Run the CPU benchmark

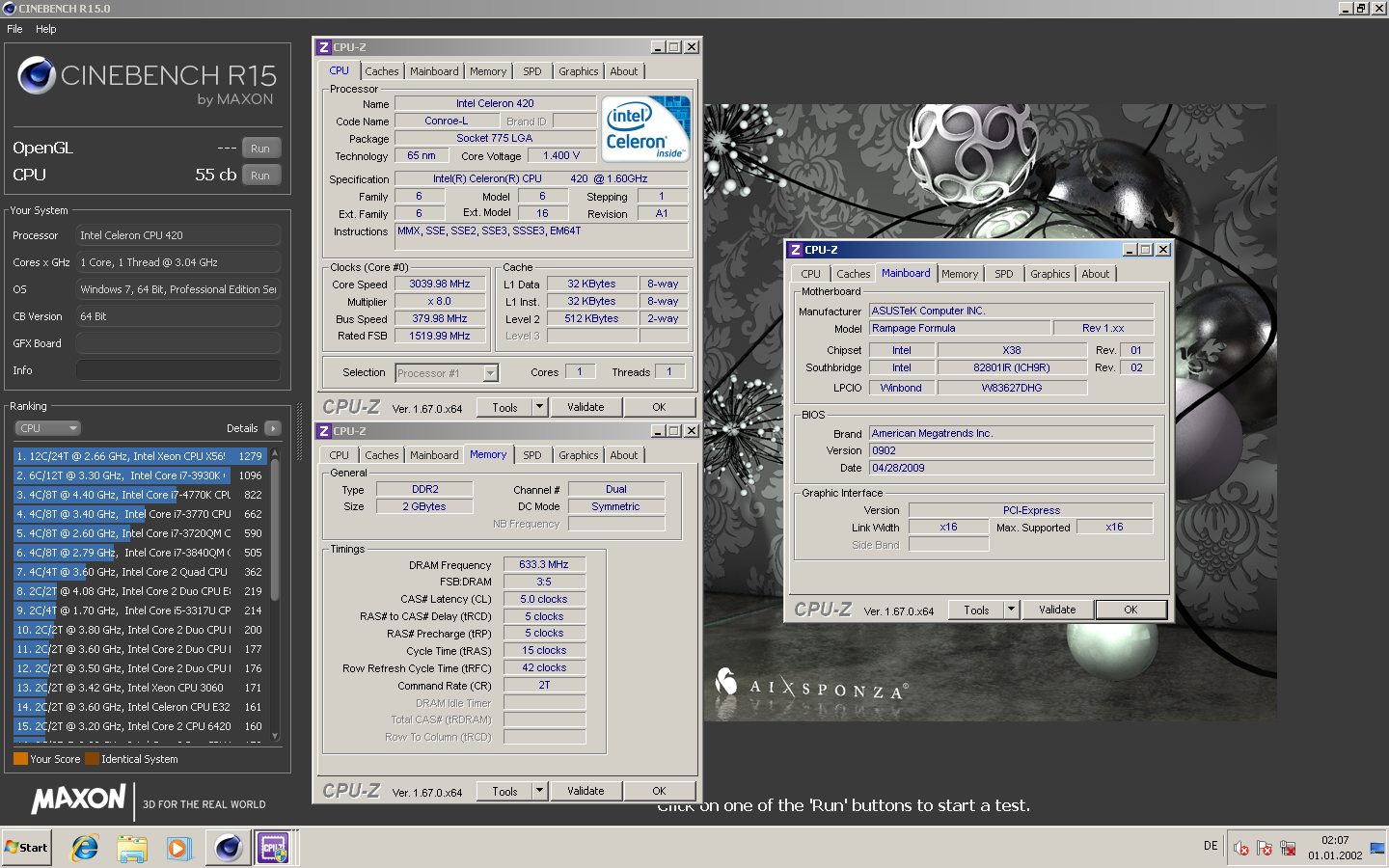point(260,176)
